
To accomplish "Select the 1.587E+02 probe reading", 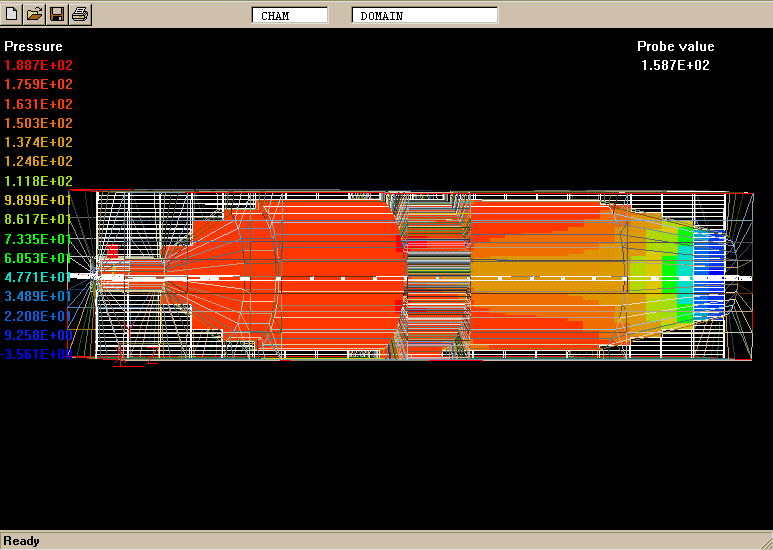I will pyautogui.click(x=676, y=65).
